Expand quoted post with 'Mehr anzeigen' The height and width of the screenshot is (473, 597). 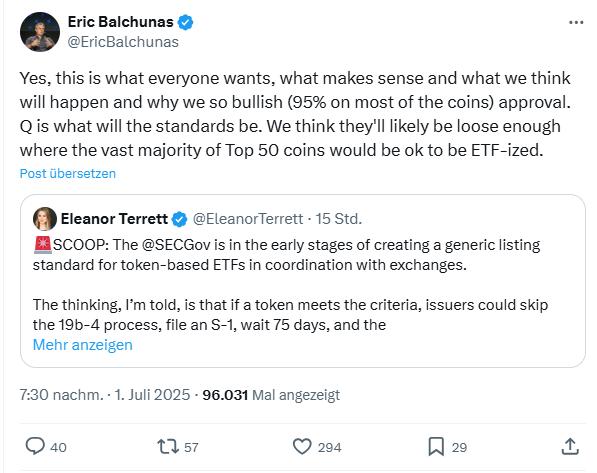pyautogui.click(x=83, y=345)
